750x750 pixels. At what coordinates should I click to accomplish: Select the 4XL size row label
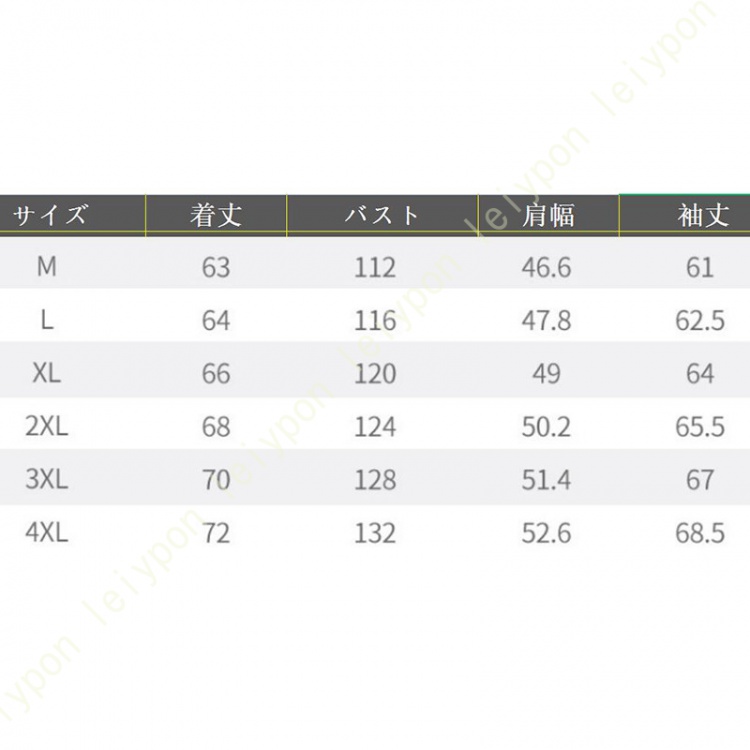pyautogui.click(x=47, y=532)
